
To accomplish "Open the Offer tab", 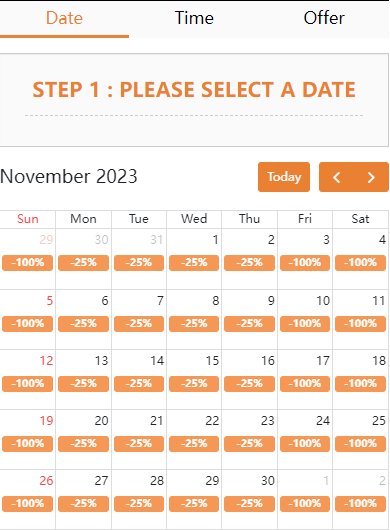I will (324, 18).
